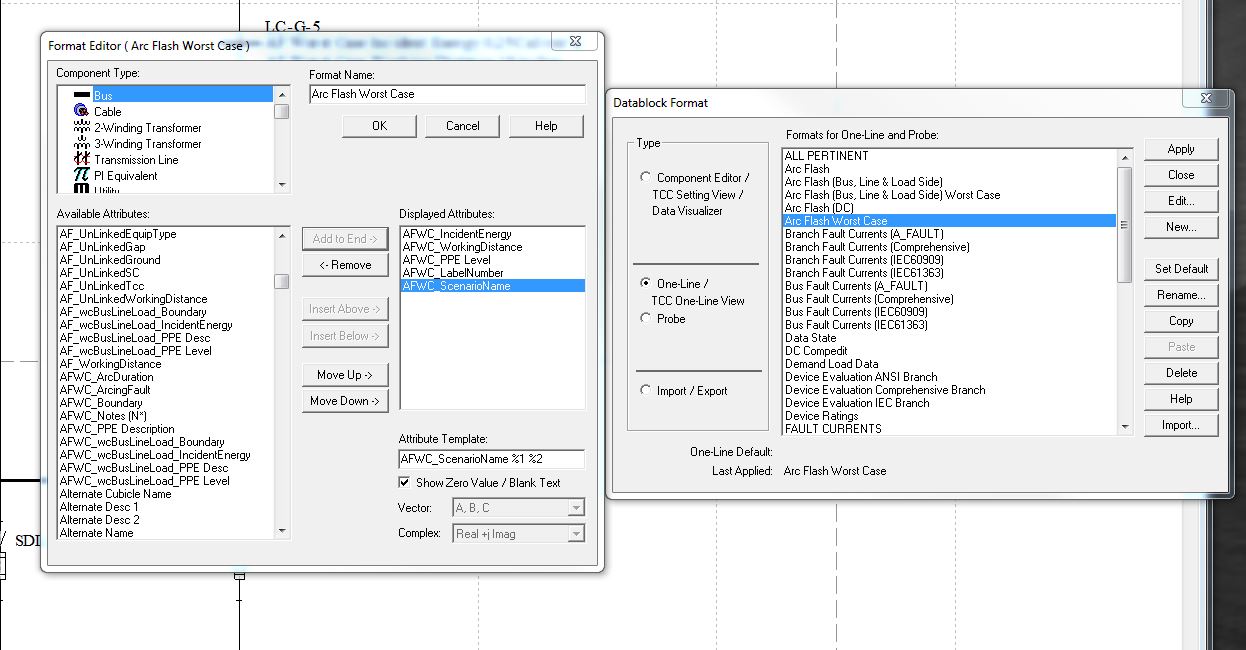This screenshot has height=650, width=1246.
Task: Click the Move Up button
Action: click(x=345, y=375)
